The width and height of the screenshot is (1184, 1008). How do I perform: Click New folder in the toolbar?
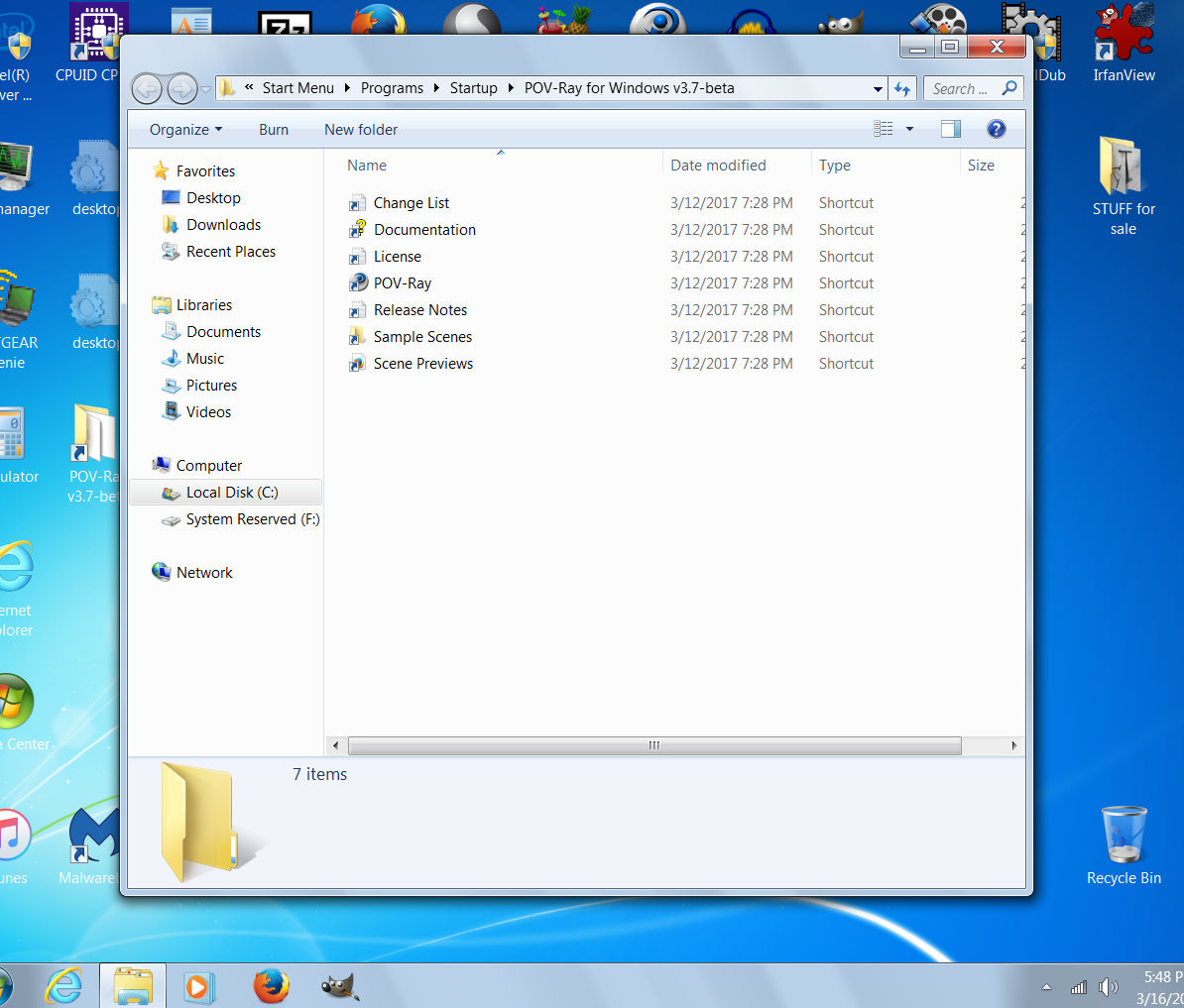tap(361, 130)
